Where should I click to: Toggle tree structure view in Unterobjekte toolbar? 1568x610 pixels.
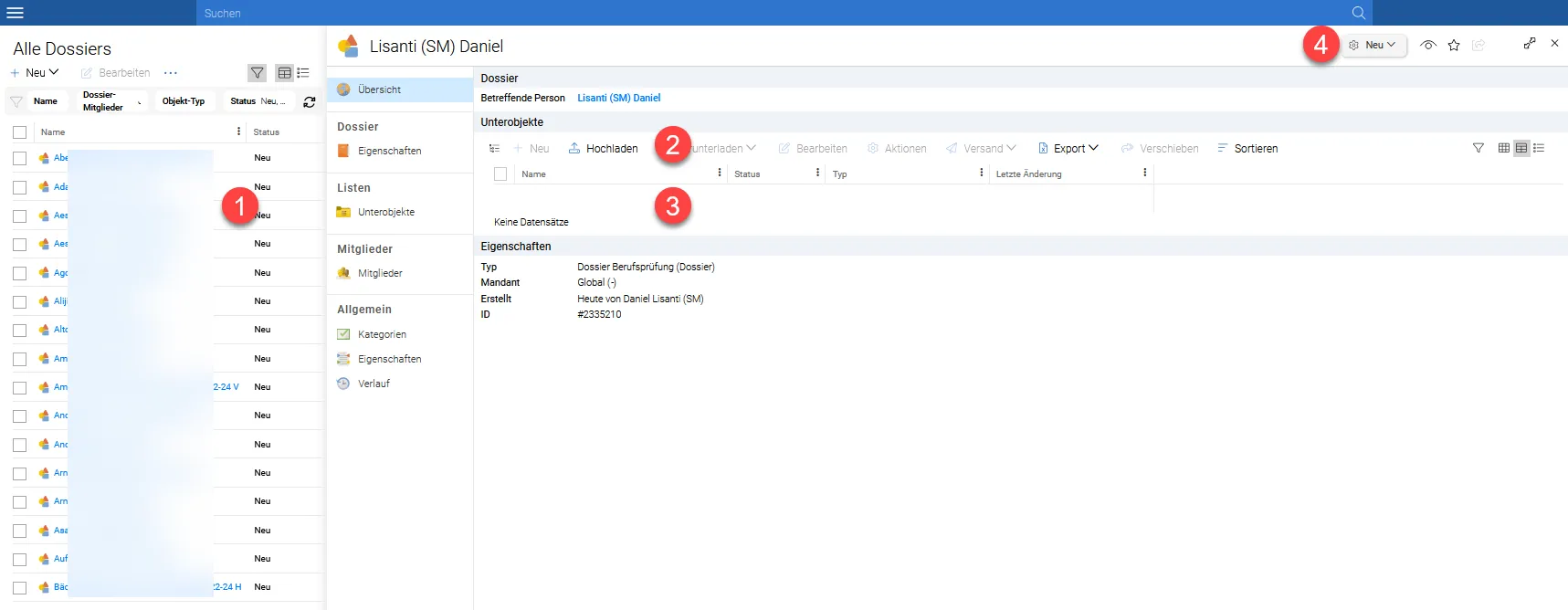[494, 148]
